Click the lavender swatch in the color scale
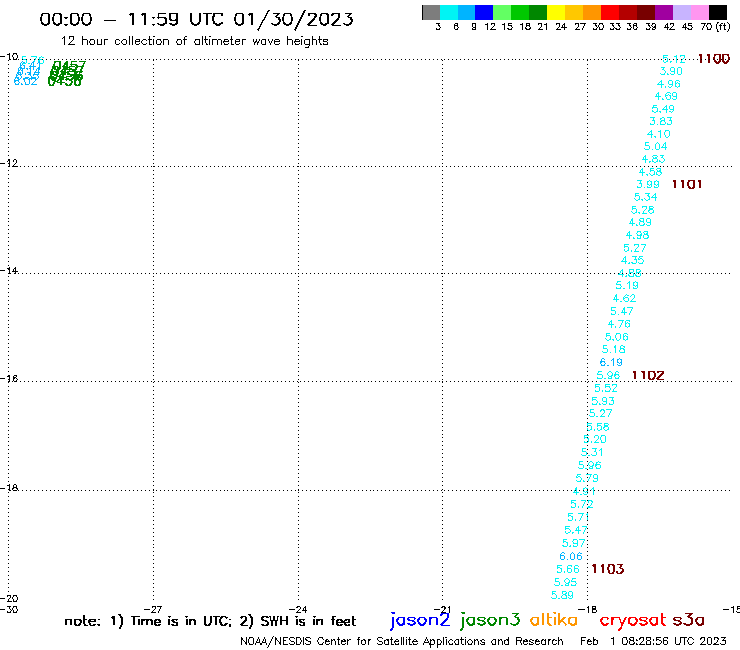The width and height of the screenshot is (740, 650). (x=682, y=12)
